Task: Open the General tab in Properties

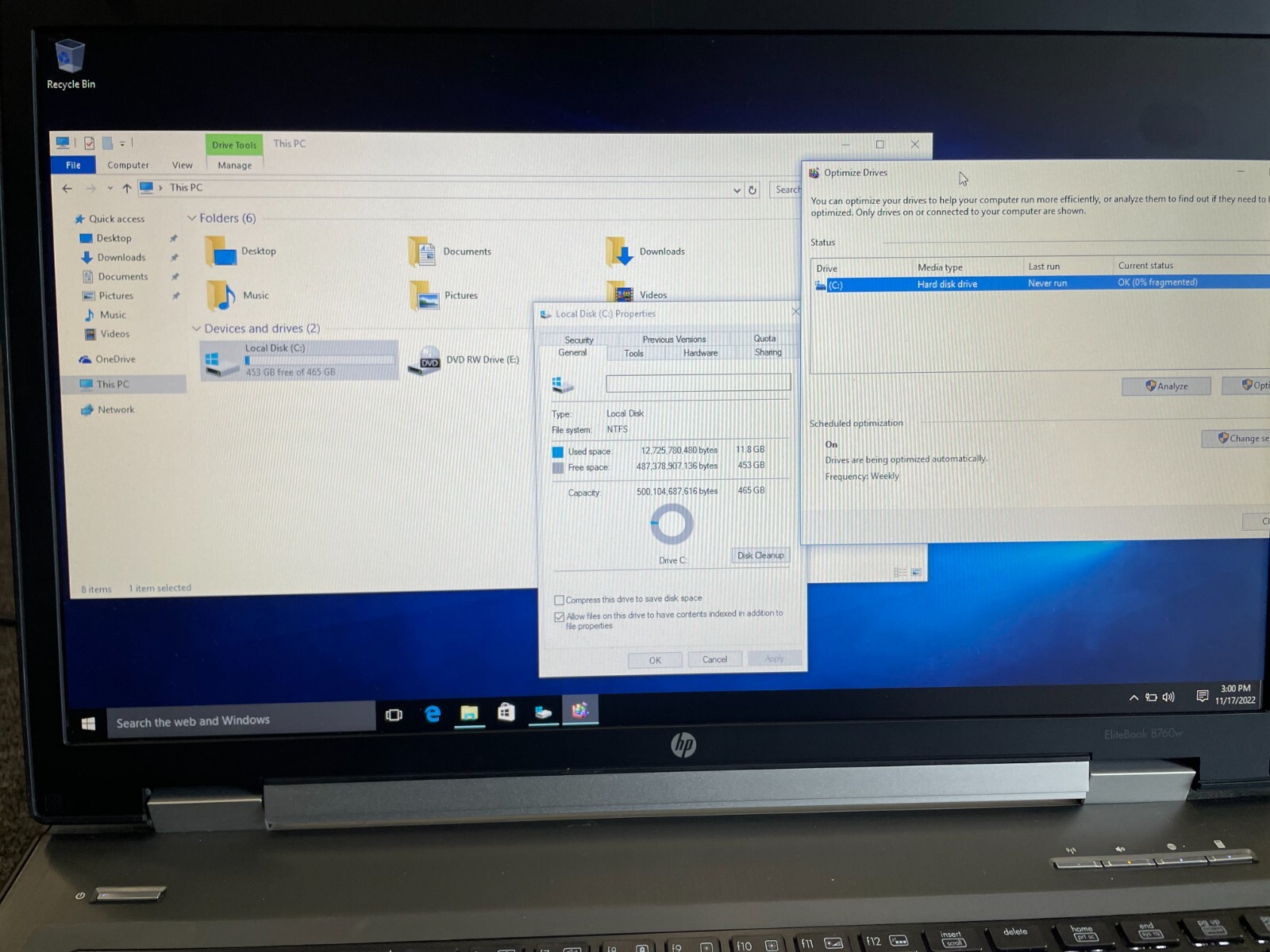Action: (572, 352)
